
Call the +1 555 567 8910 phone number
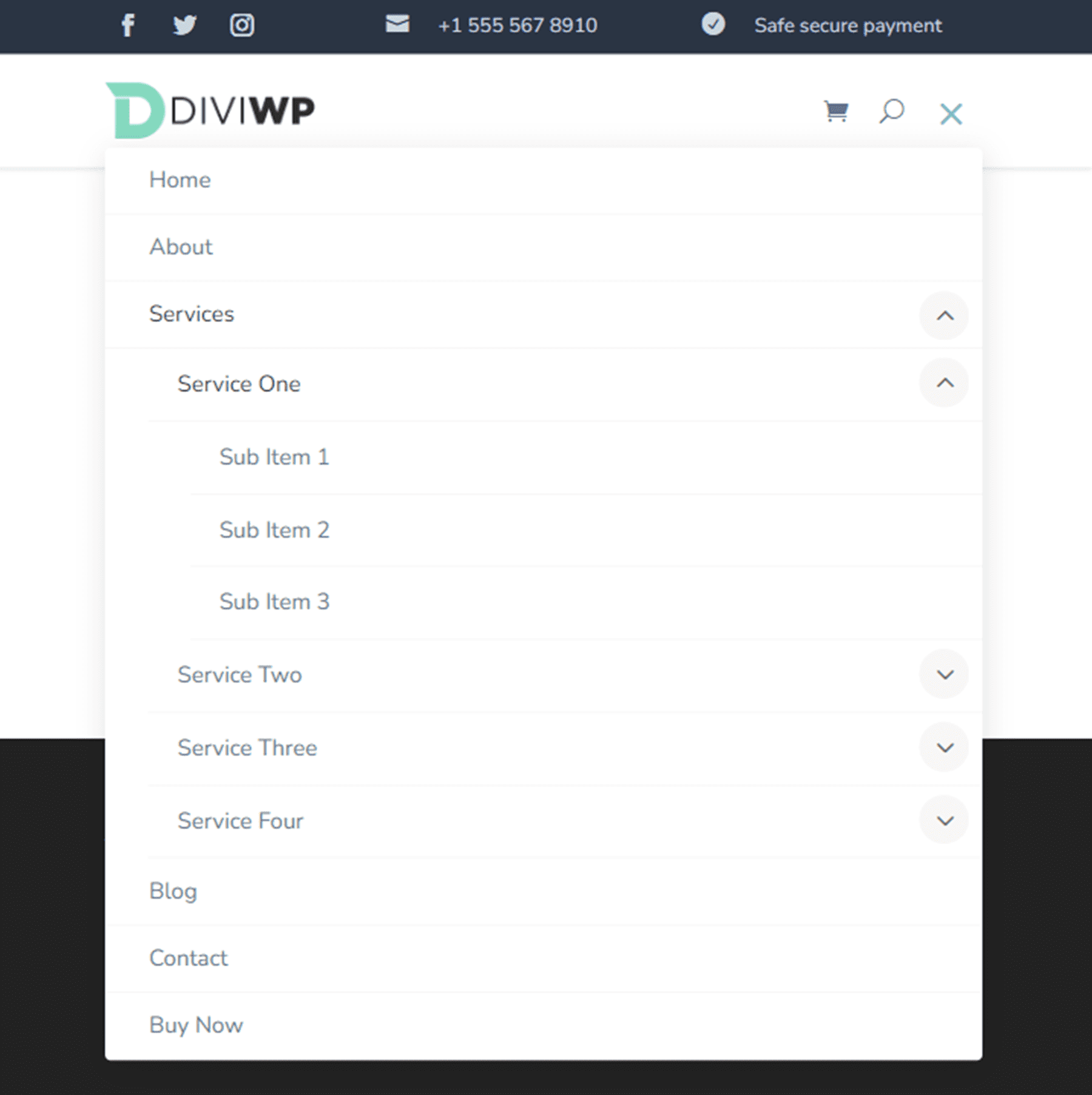coord(517,25)
